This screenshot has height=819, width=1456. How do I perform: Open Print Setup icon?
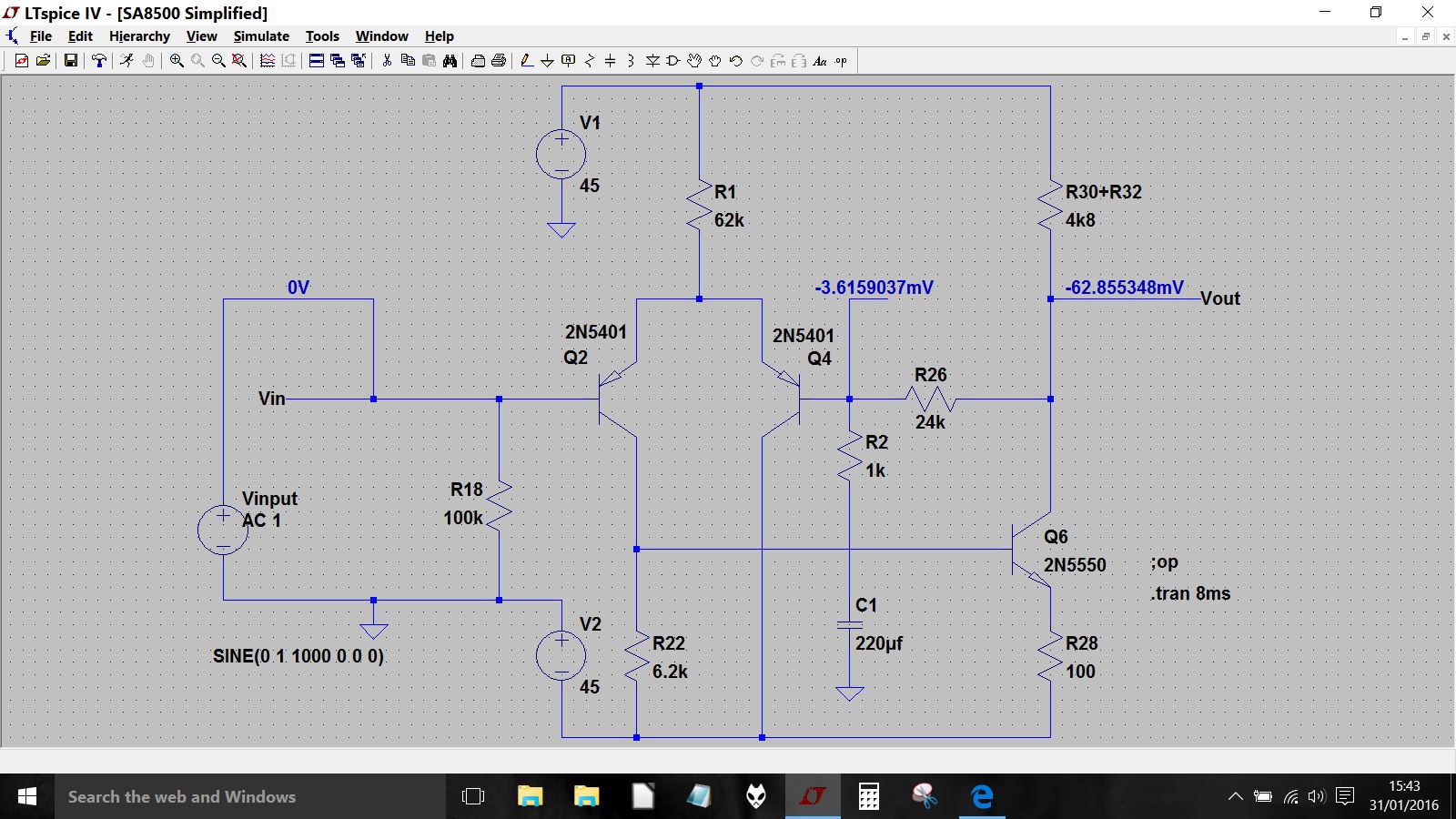pos(478,61)
